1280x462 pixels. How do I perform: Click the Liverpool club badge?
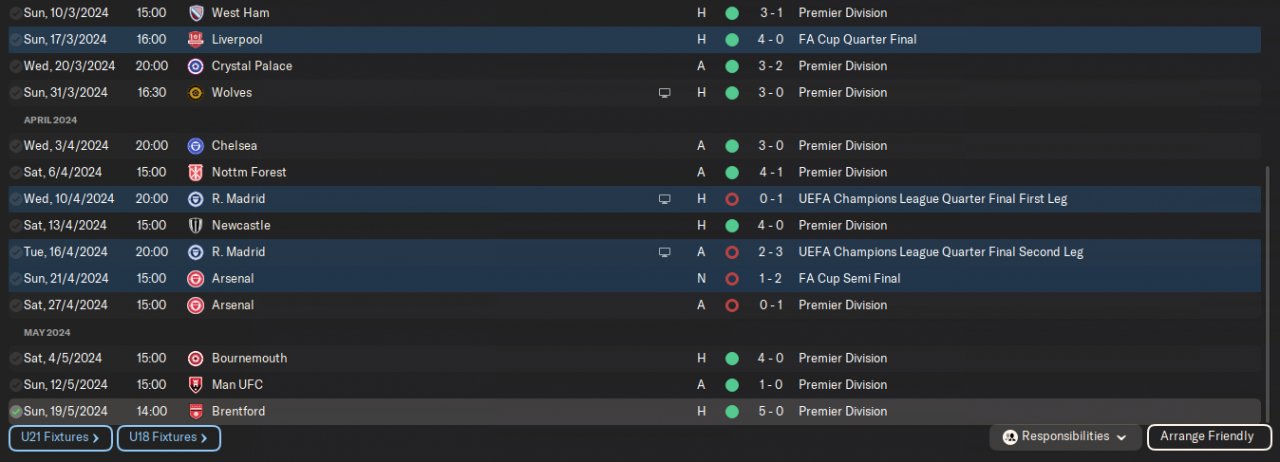tap(196, 40)
